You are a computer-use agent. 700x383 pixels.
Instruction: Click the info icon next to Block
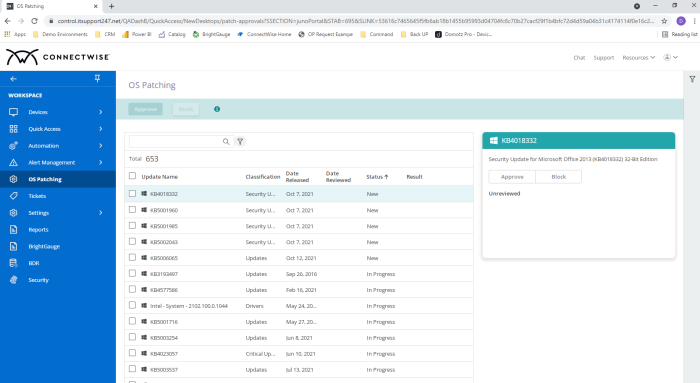[217, 109]
